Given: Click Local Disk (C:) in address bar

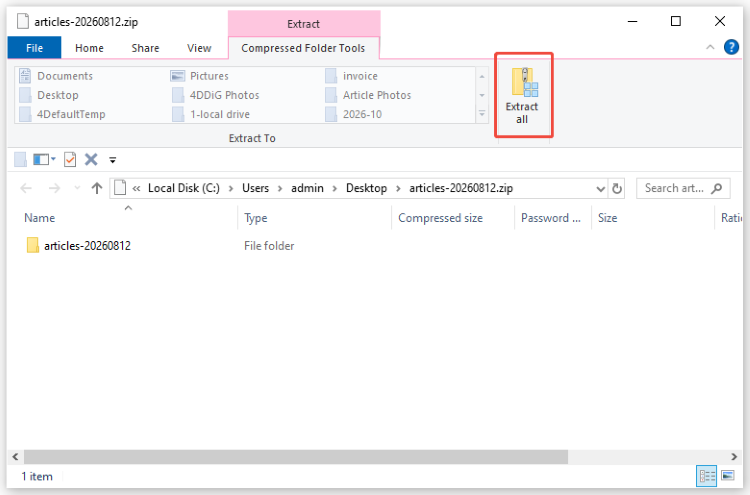Looking at the screenshot, I should tap(184, 188).
